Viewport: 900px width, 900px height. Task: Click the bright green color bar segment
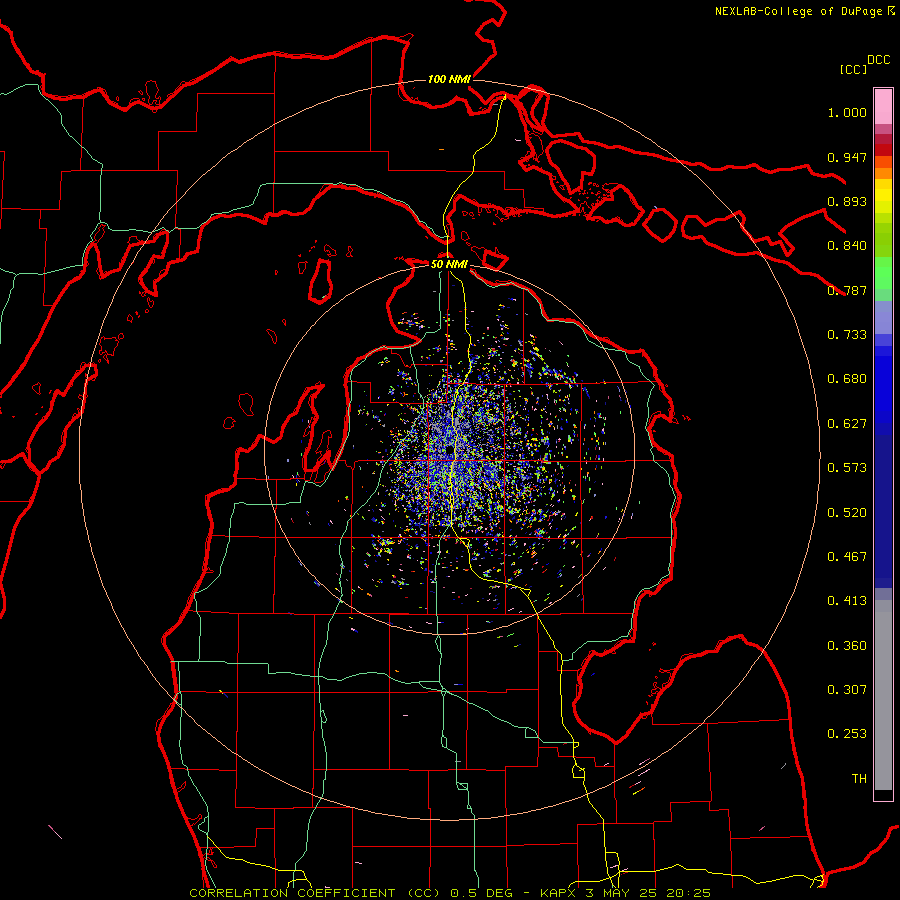click(x=883, y=273)
